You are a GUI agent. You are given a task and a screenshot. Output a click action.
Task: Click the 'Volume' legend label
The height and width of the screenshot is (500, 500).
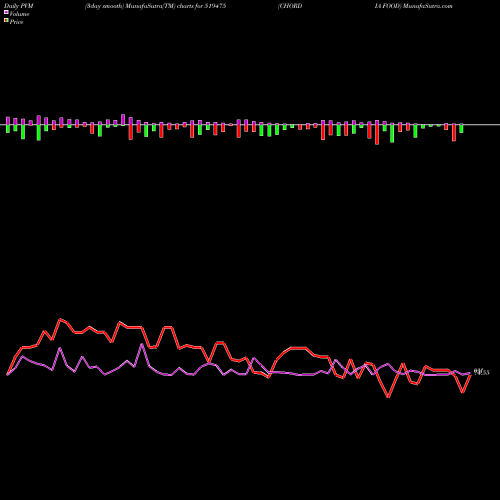pyautogui.click(x=19, y=14)
